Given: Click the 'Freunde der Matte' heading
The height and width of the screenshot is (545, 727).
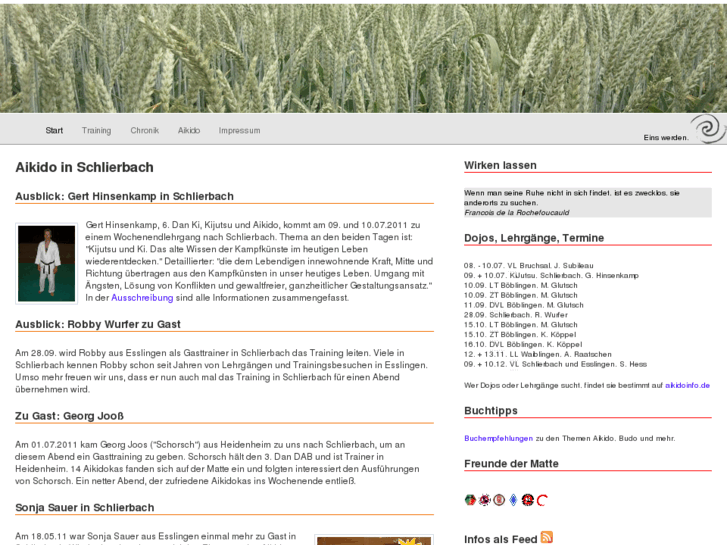Looking at the screenshot, I should pyautogui.click(x=511, y=463).
